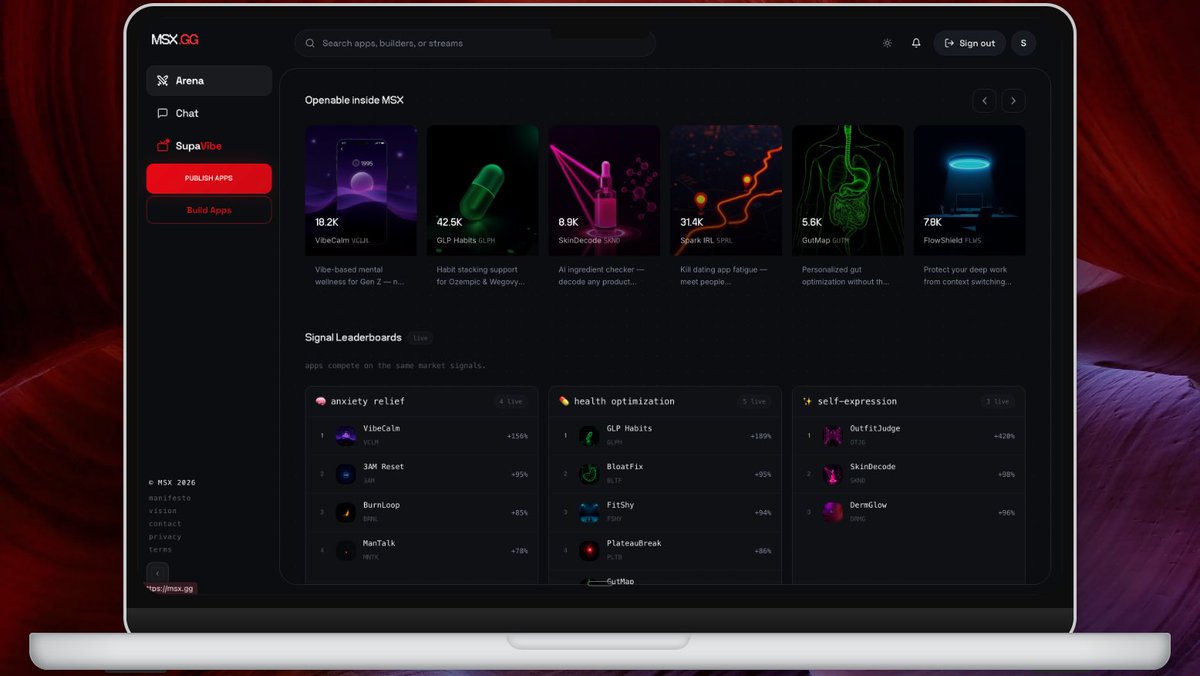
Task: Click the 3 live badge on self-expression
Action: tap(998, 401)
